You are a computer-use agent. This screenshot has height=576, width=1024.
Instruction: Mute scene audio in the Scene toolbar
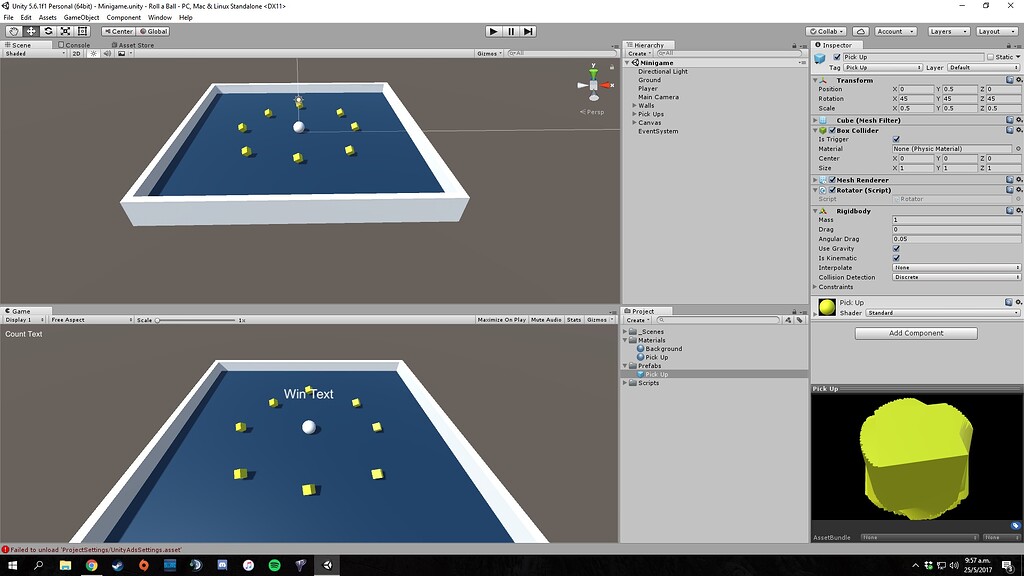[x=108, y=53]
